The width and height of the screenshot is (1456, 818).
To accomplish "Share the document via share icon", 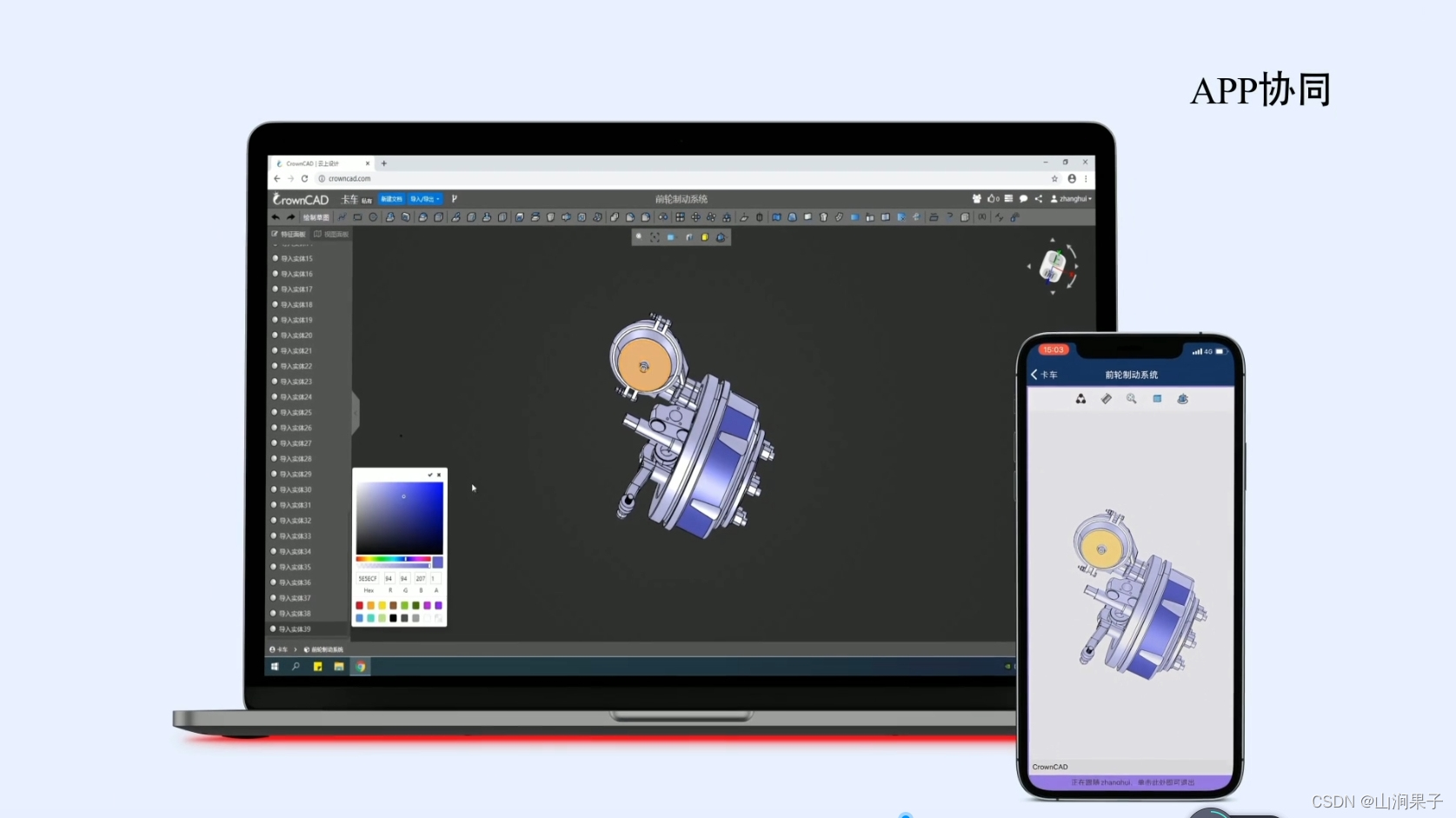I will click(x=1038, y=199).
